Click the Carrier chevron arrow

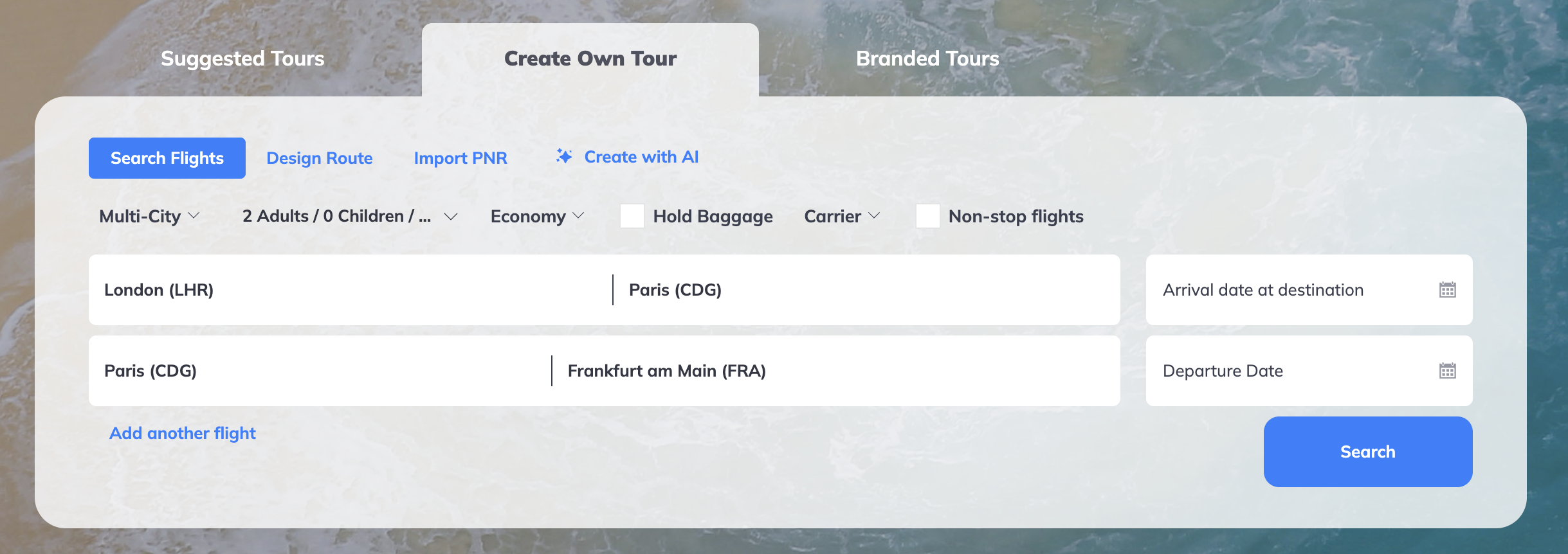pyautogui.click(x=874, y=216)
